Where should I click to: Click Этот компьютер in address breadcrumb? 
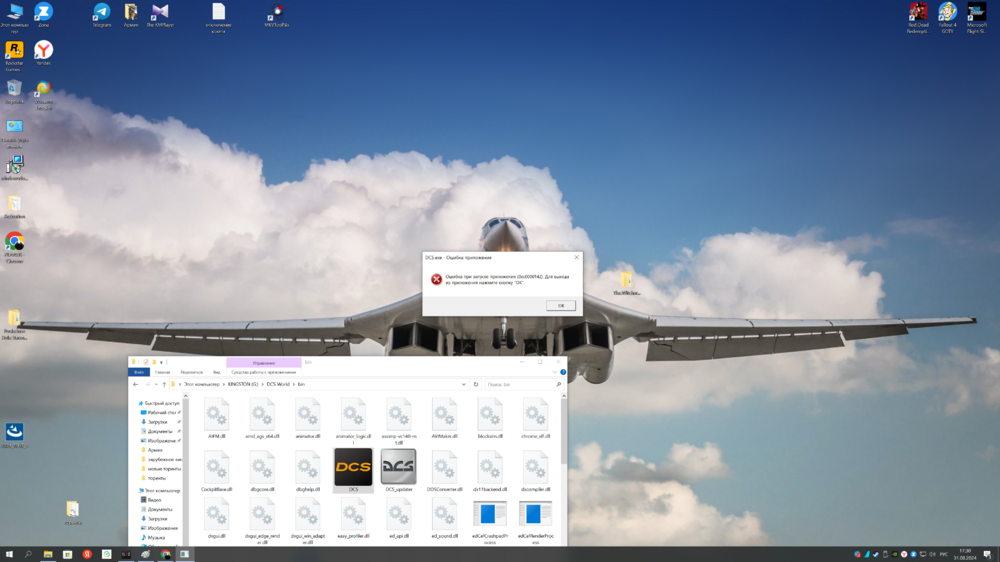coord(202,384)
